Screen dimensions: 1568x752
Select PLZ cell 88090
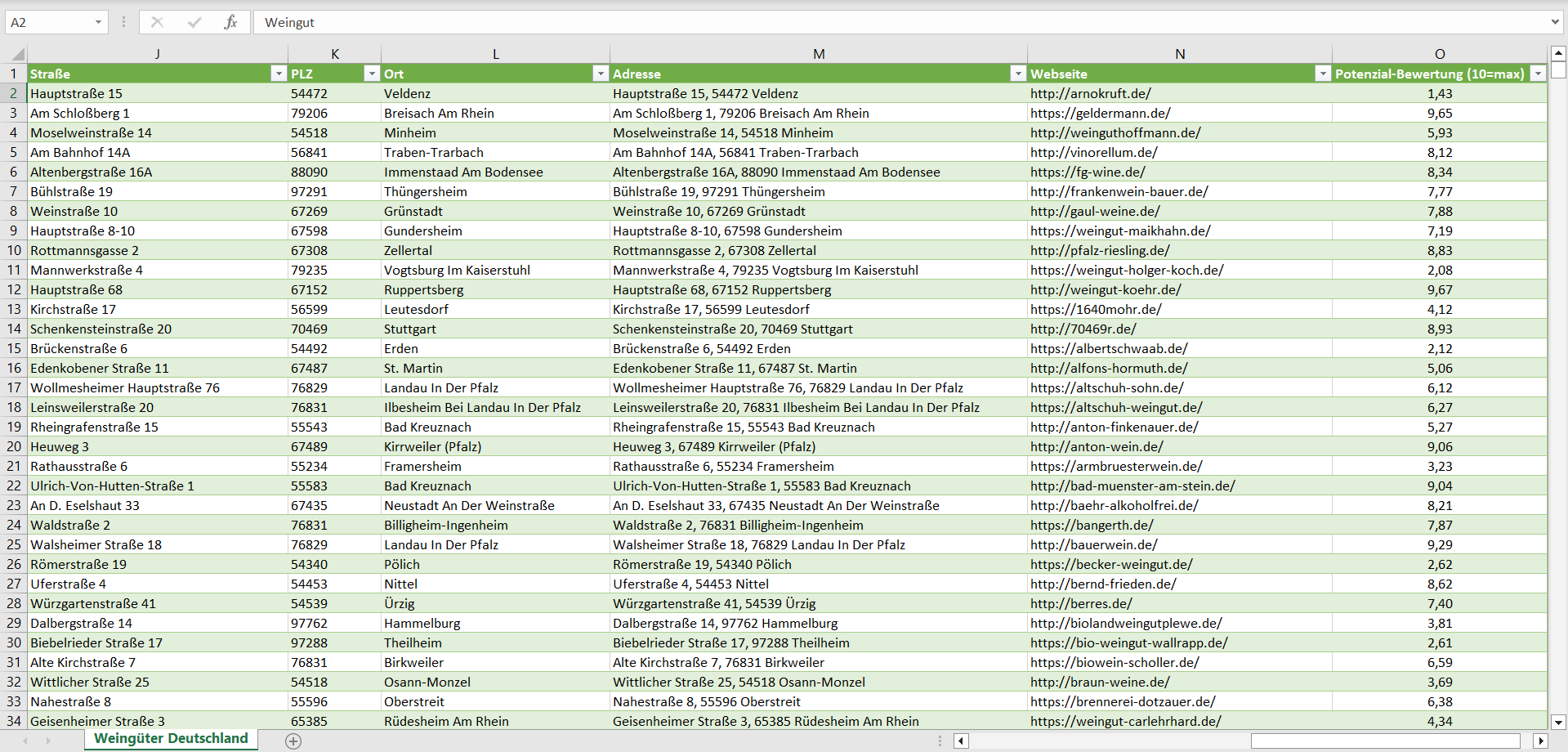pyautogui.click(x=335, y=172)
